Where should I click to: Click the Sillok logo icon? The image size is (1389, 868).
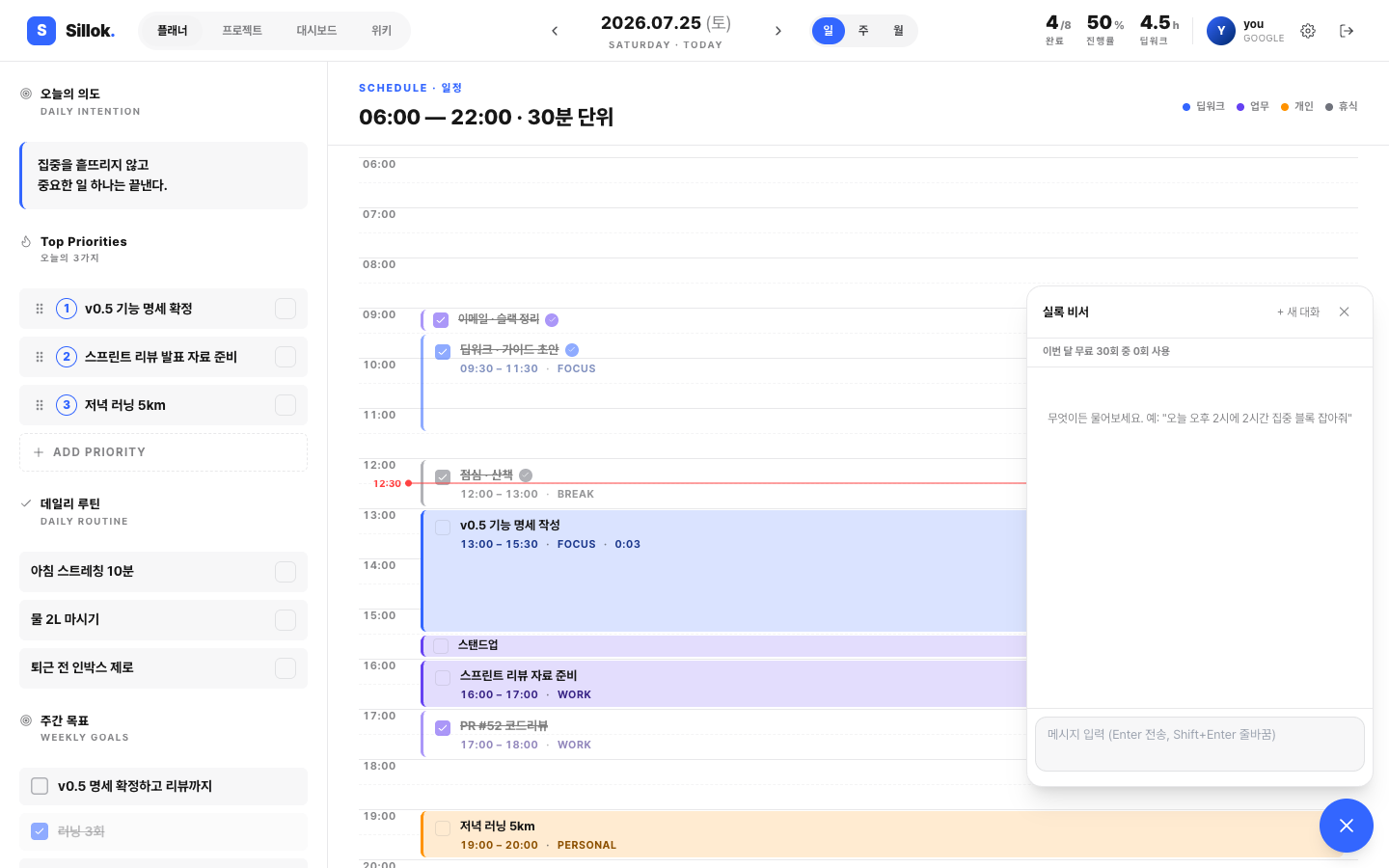41,31
